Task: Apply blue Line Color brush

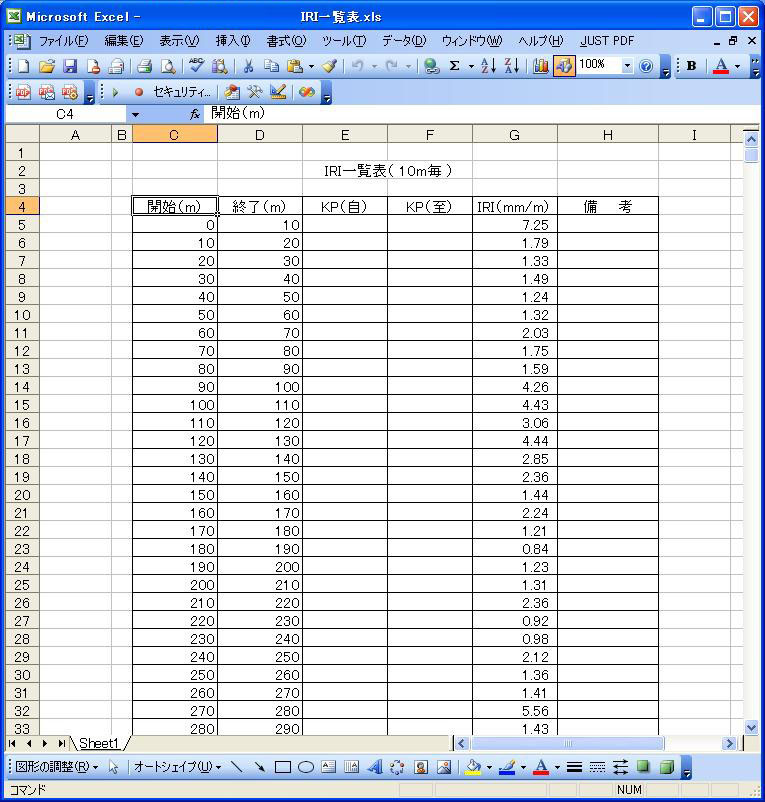Action: coord(507,767)
